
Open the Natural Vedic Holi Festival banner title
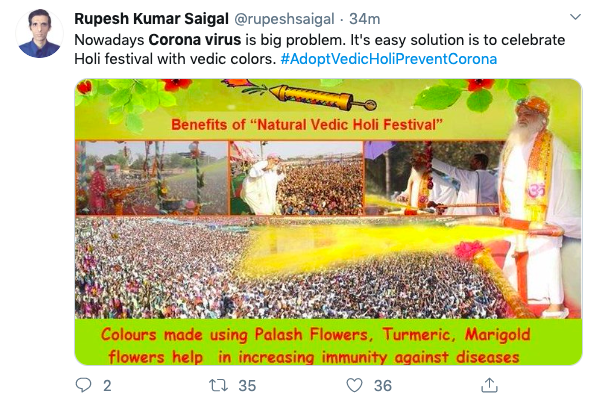pos(307,125)
